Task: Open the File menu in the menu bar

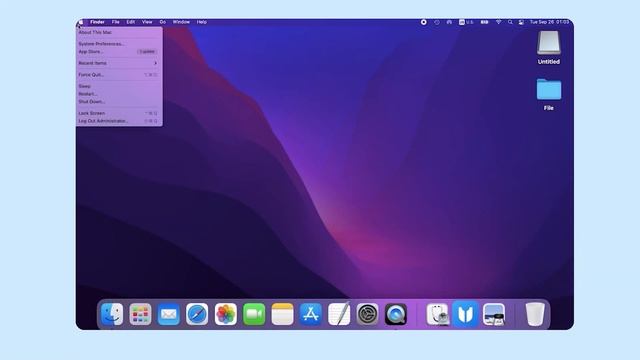Action: [x=116, y=22]
